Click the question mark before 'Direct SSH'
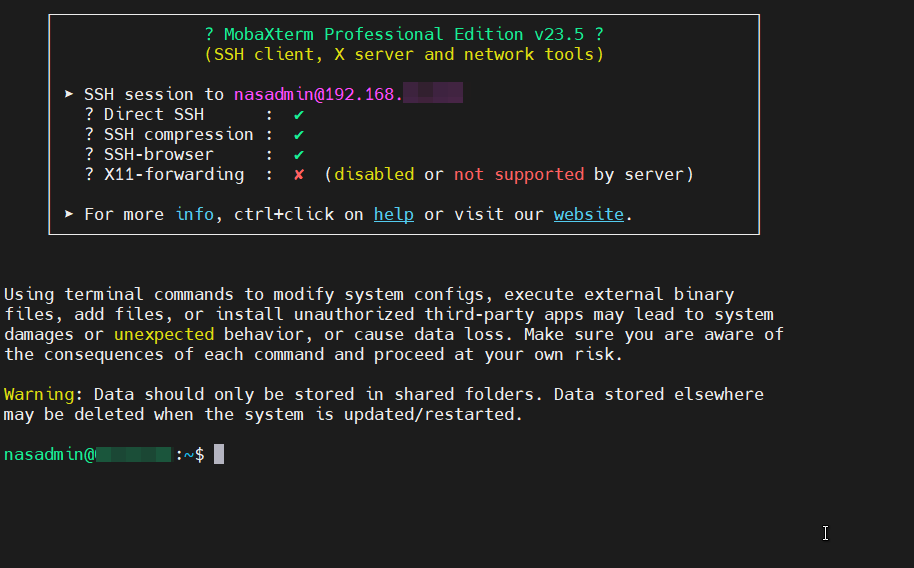This screenshot has height=568, width=914. (x=89, y=115)
